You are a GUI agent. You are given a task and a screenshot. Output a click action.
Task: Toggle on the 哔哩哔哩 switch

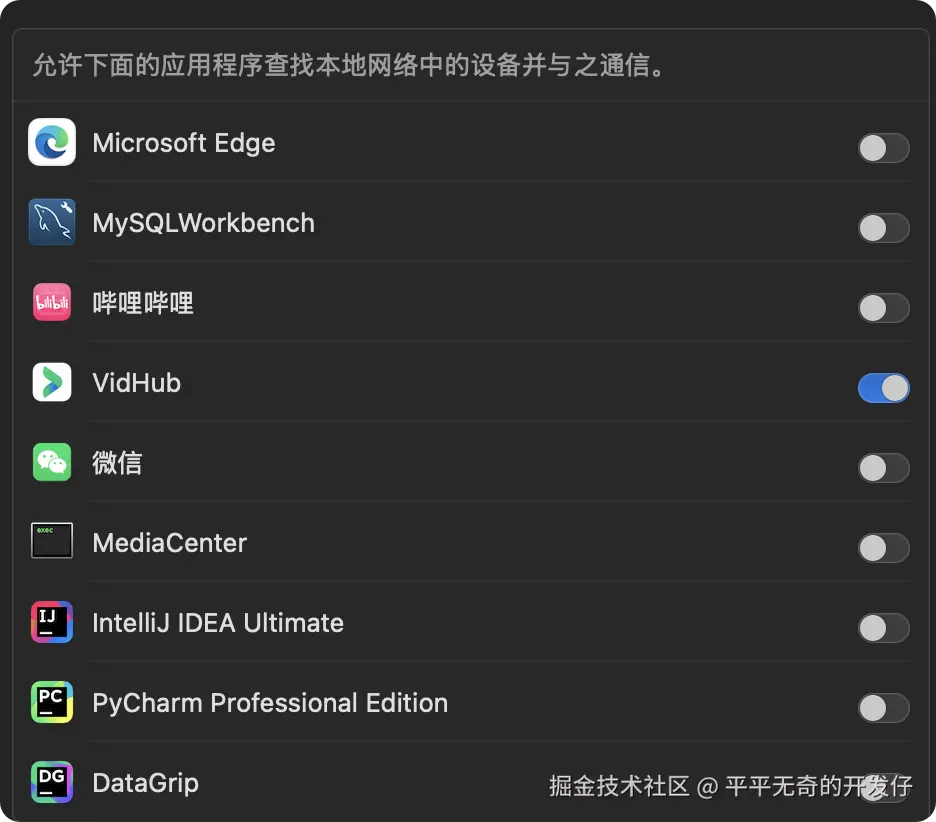point(883,308)
